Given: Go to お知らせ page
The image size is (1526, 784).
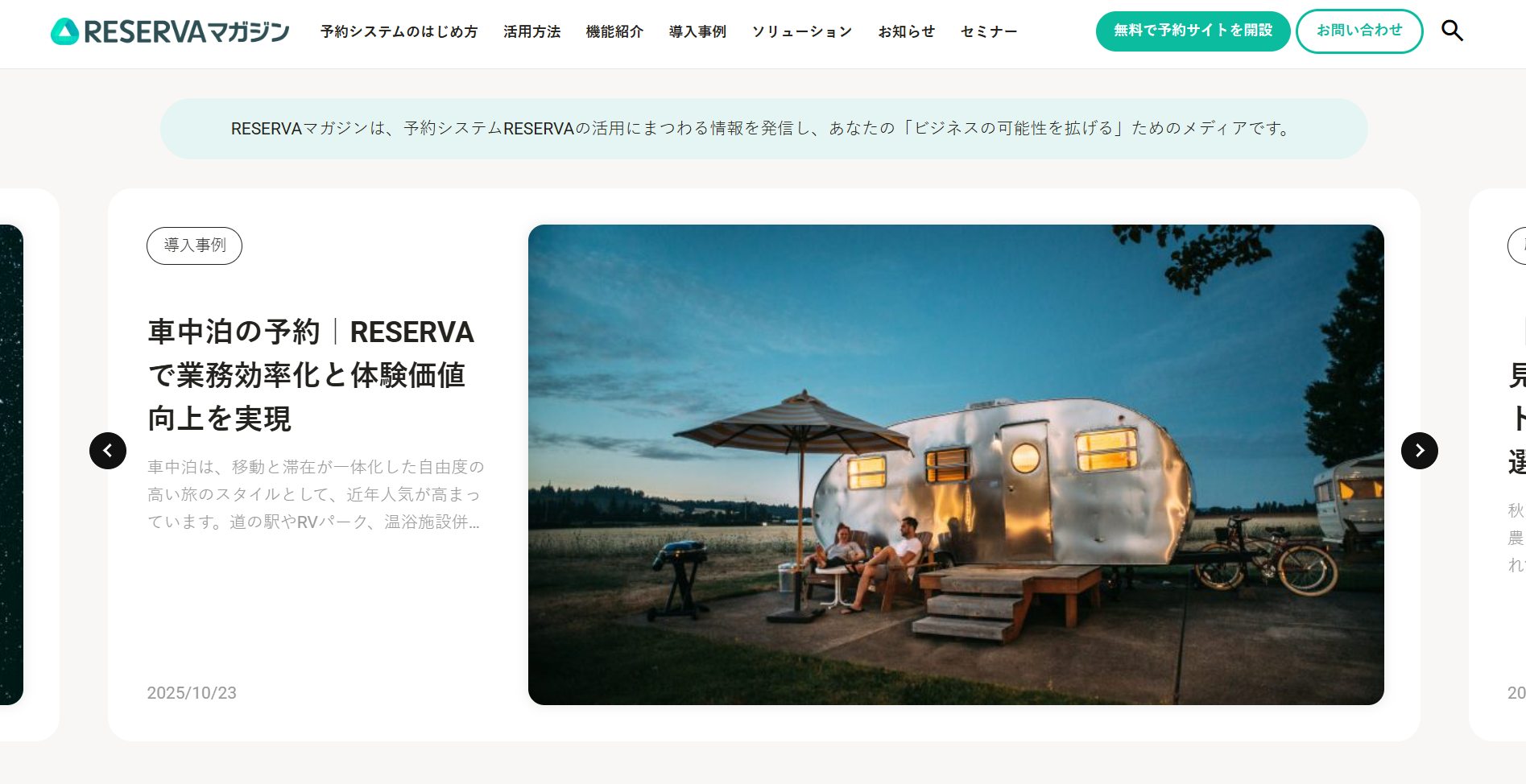Looking at the screenshot, I should click(907, 32).
